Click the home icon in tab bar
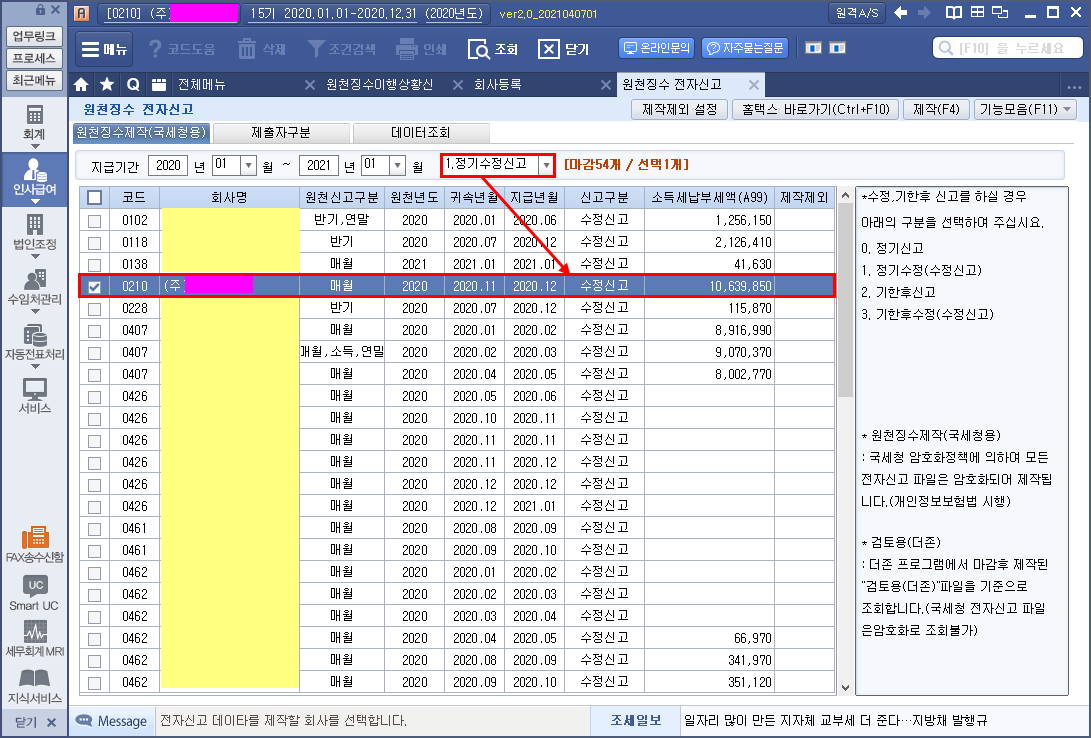The image size is (1091, 738). point(82,84)
